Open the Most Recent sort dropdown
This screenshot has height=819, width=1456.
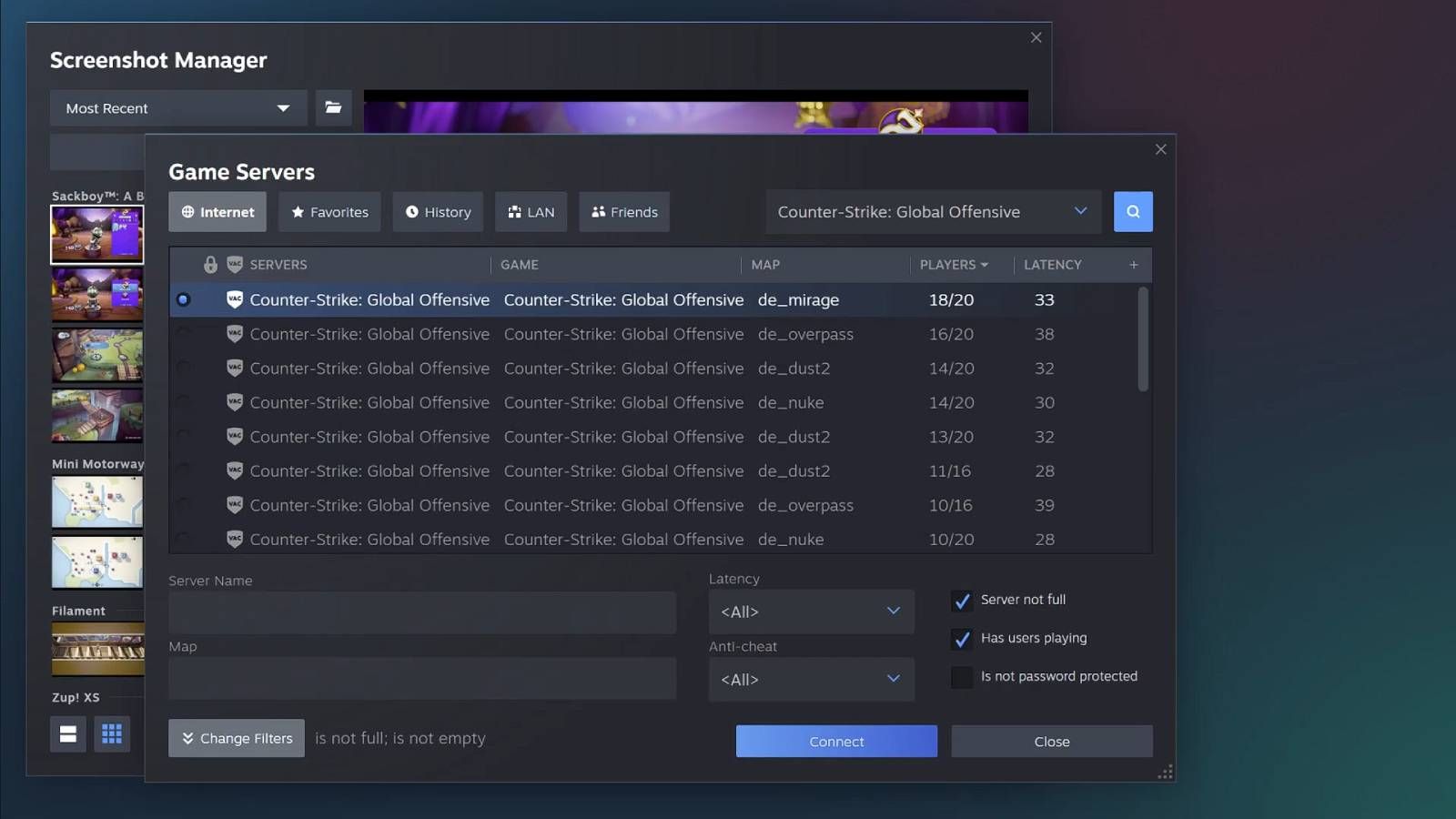point(178,108)
